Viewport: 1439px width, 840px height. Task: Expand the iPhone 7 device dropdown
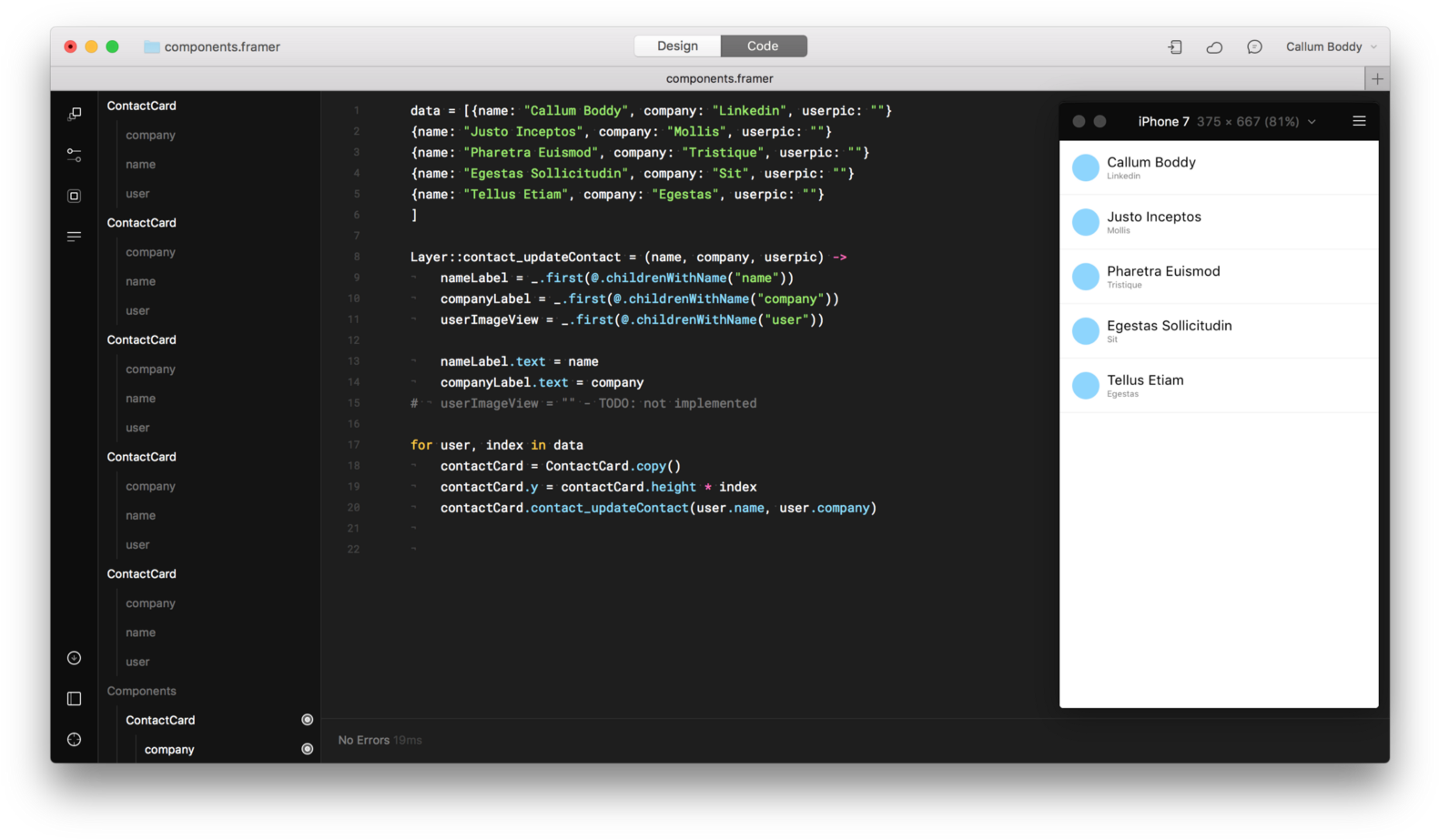coord(1312,122)
